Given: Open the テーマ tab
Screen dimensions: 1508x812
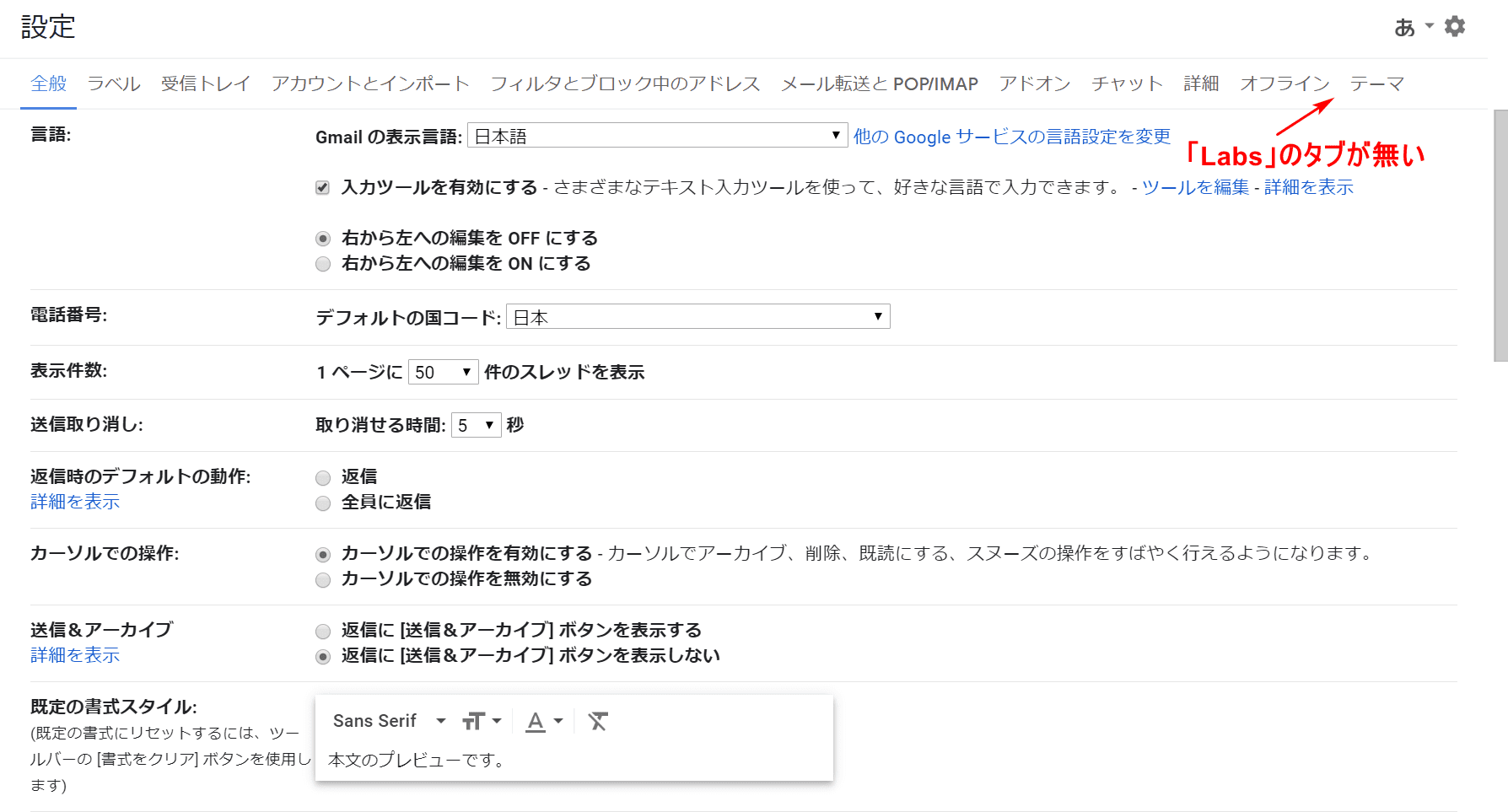Looking at the screenshot, I should click(1376, 83).
